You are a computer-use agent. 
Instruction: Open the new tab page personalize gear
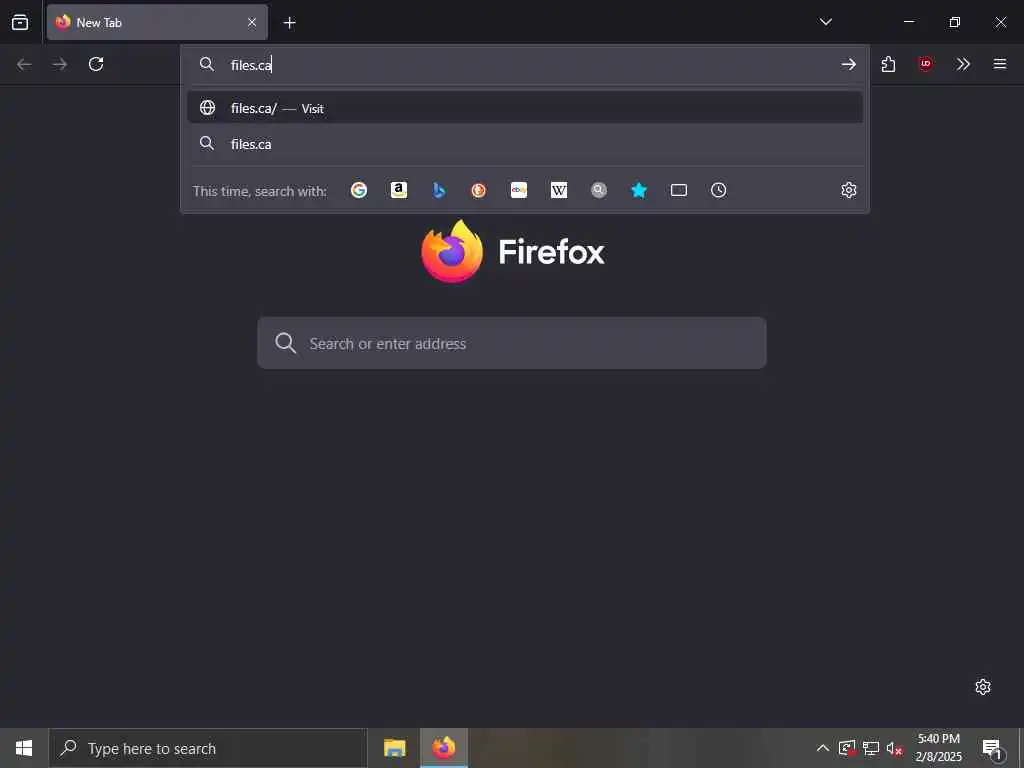tap(983, 687)
